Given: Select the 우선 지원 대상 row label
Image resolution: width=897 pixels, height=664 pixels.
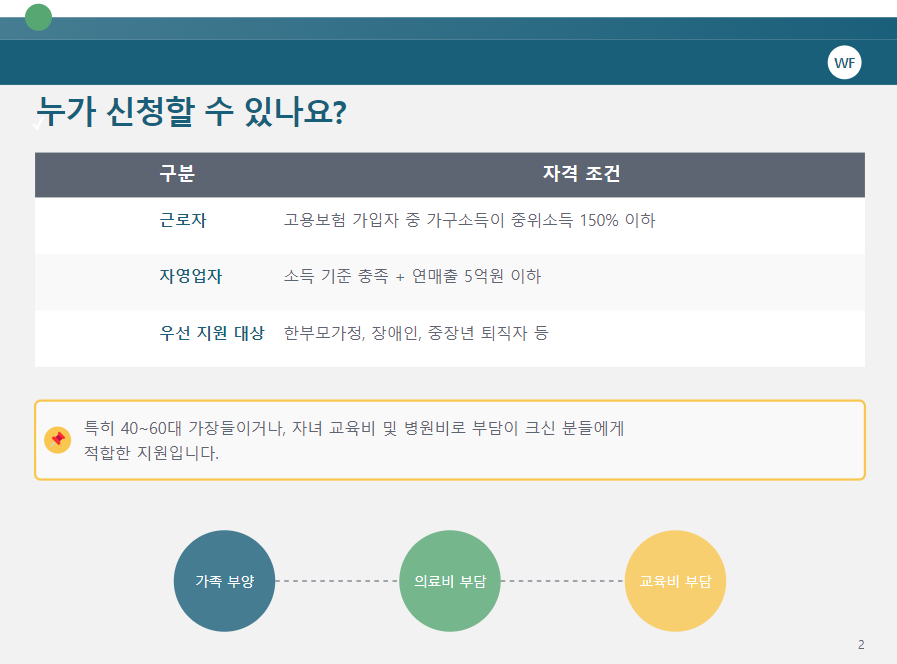Looking at the screenshot, I should click(x=212, y=333).
